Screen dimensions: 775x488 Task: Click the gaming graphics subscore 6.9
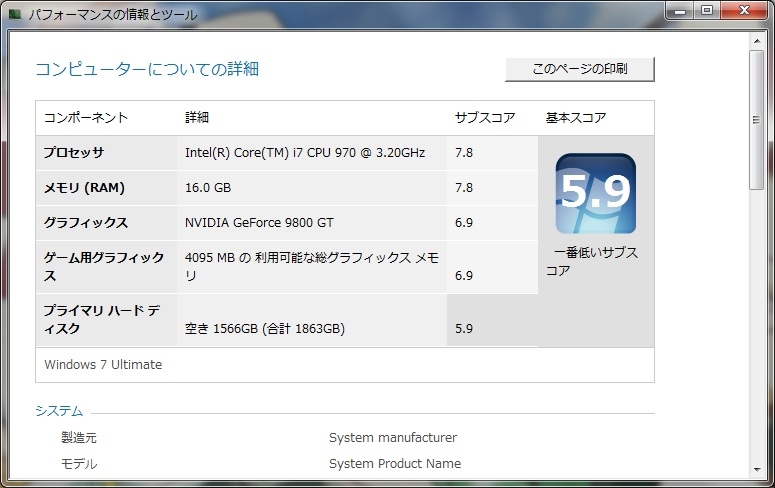tap(464, 276)
